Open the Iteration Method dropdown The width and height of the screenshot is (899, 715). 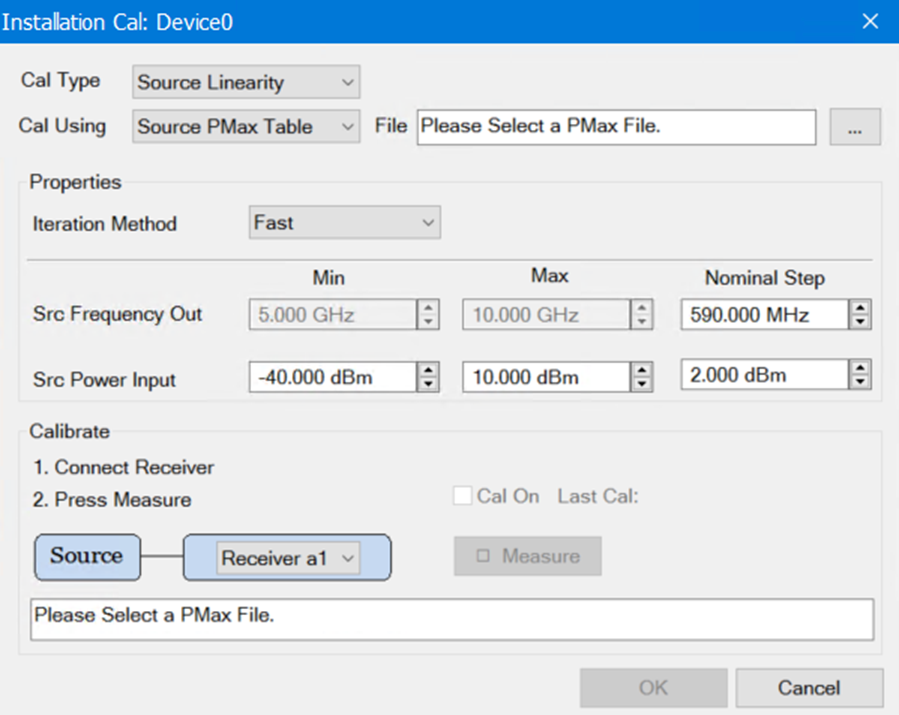pyautogui.click(x=344, y=223)
